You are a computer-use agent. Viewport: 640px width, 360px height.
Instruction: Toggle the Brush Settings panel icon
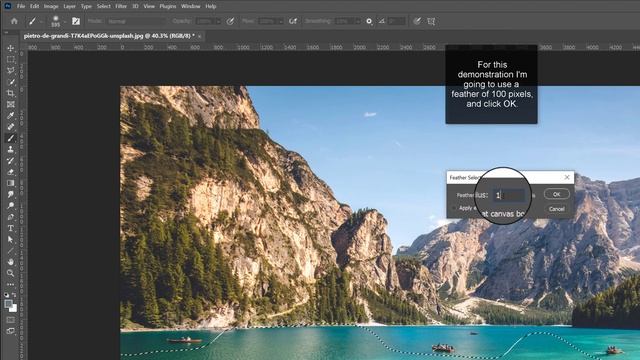pyautogui.click(x=76, y=21)
